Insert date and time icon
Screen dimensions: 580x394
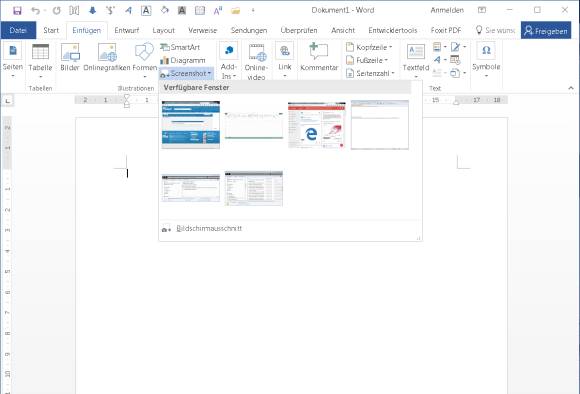(455, 60)
